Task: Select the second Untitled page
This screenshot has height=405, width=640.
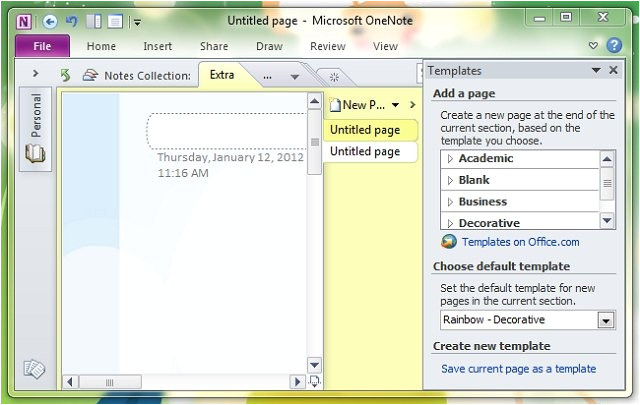Action: pyautogui.click(x=370, y=151)
